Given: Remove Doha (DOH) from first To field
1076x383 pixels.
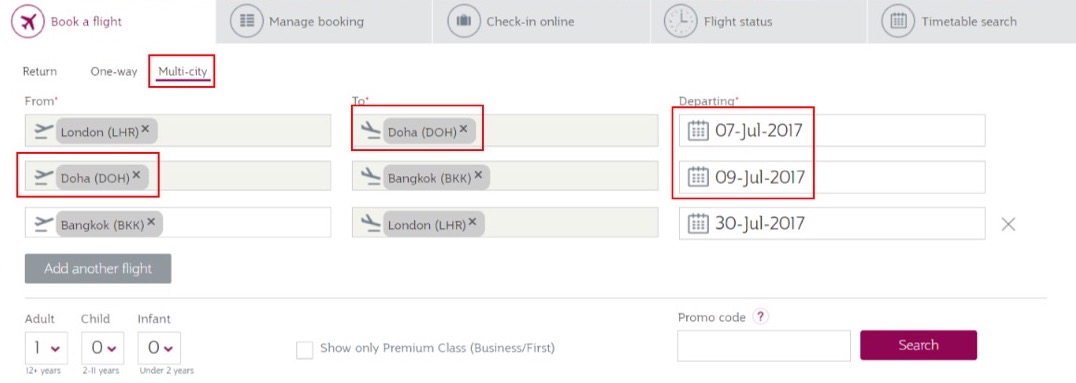Looking at the screenshot, I should (463, 128).
